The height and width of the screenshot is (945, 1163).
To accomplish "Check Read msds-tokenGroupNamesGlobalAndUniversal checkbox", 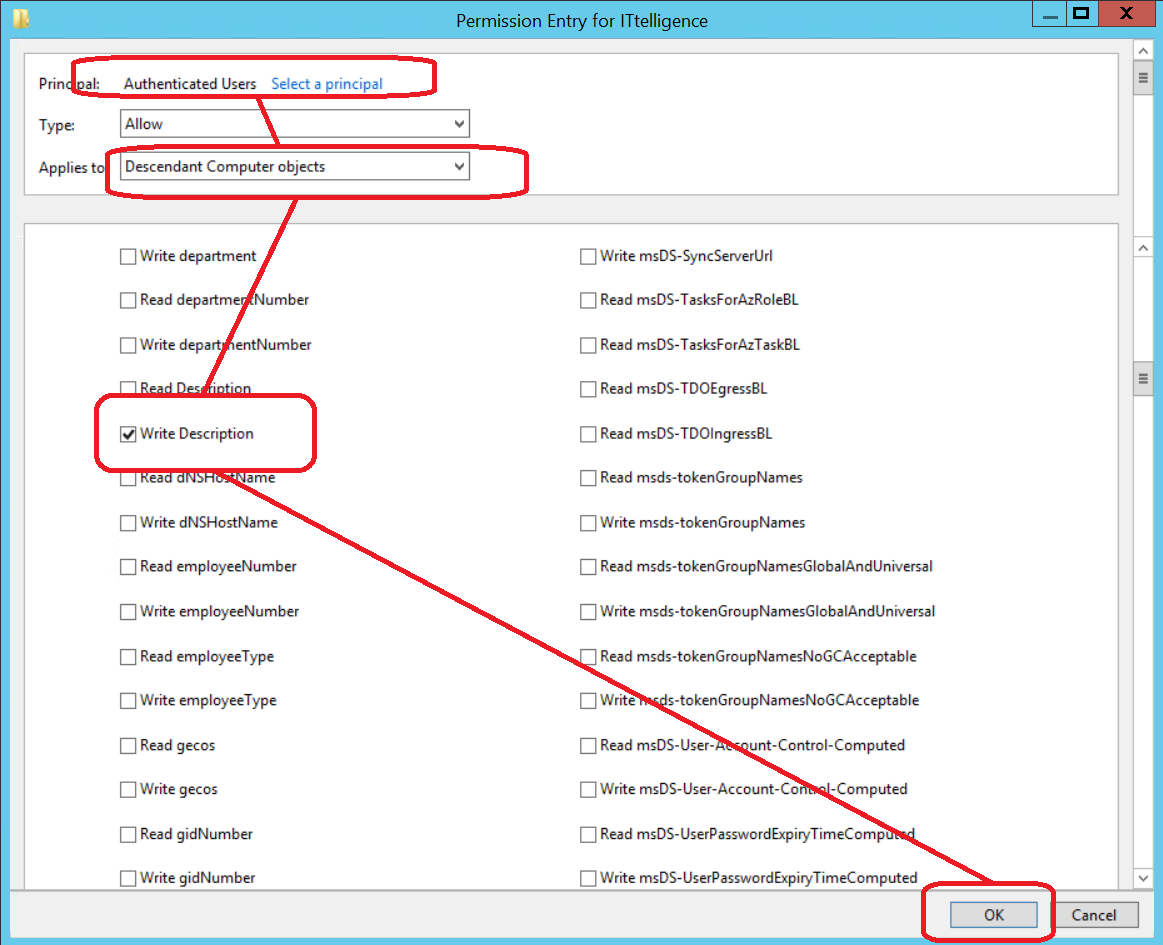I will pos(588,567).
